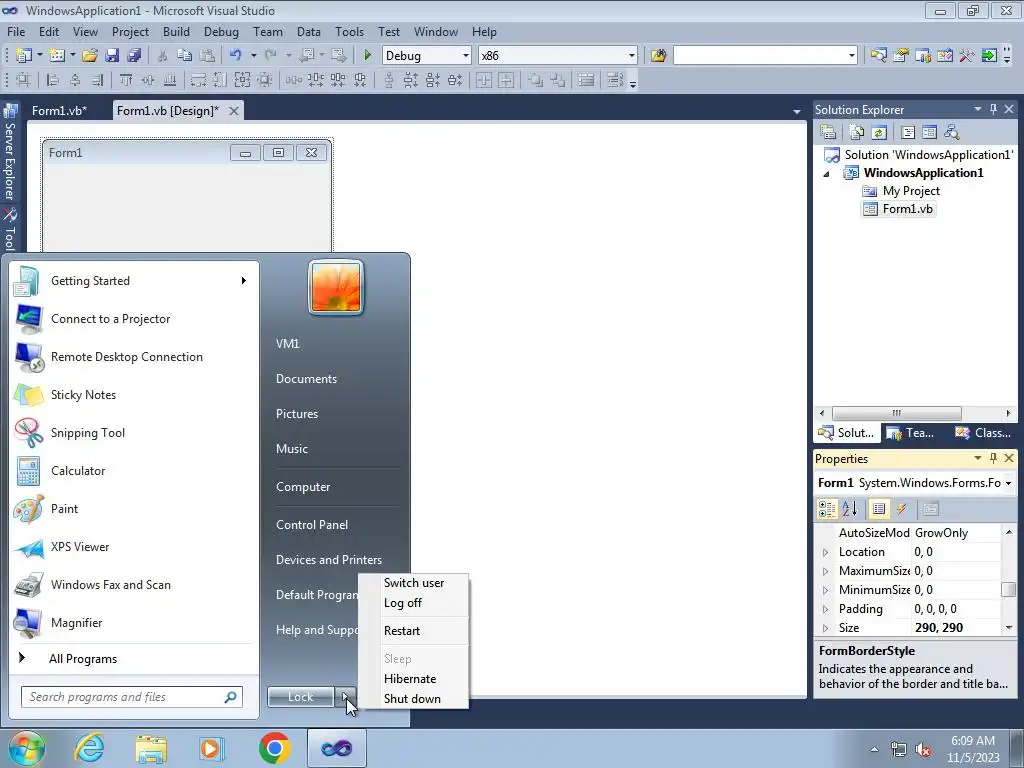Start debugging with the green play icon
Viewport: 1024px width, 768px height.
point(367,56)
